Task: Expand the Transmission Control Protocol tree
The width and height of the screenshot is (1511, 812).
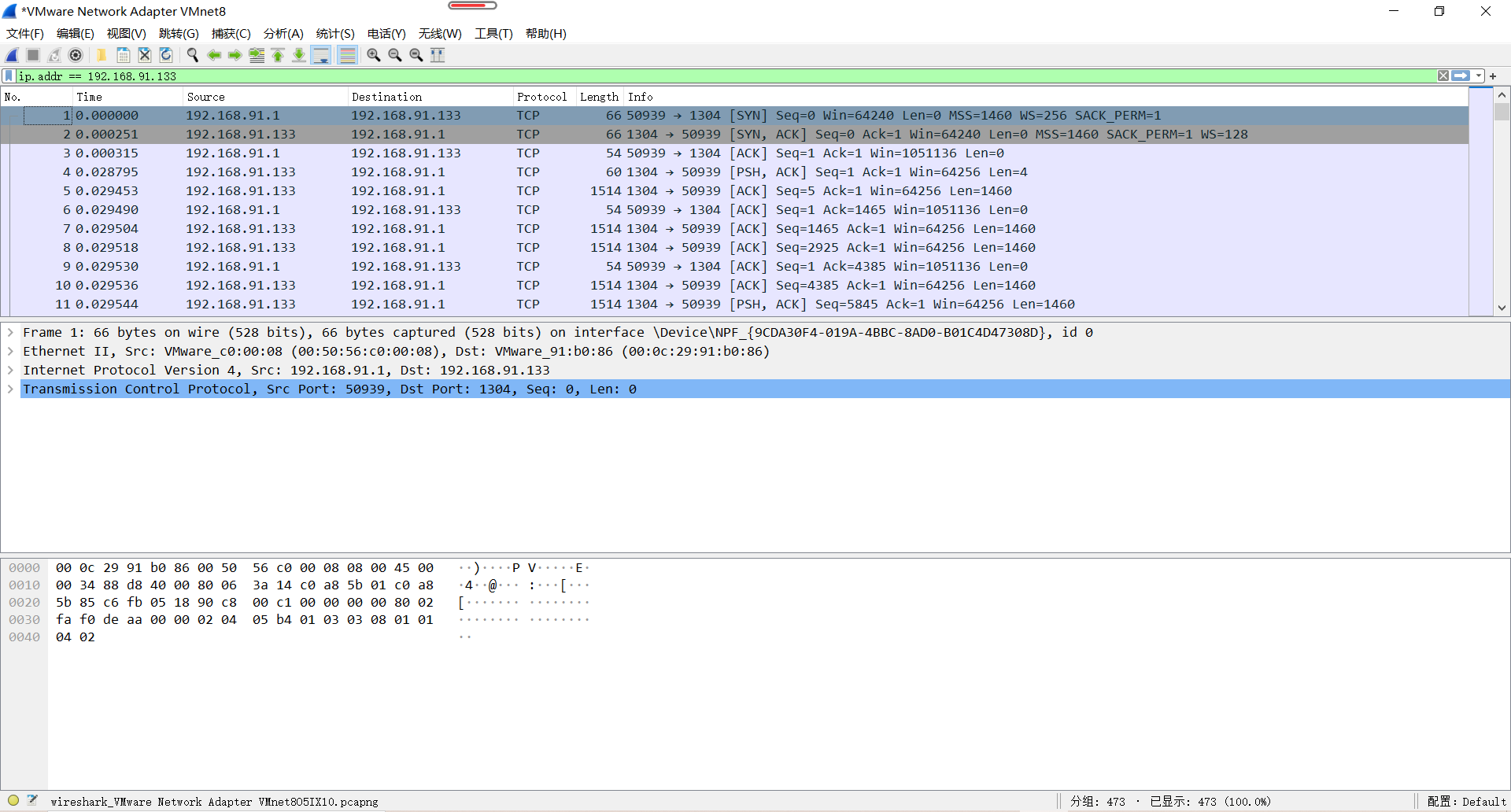Action: 10,389
